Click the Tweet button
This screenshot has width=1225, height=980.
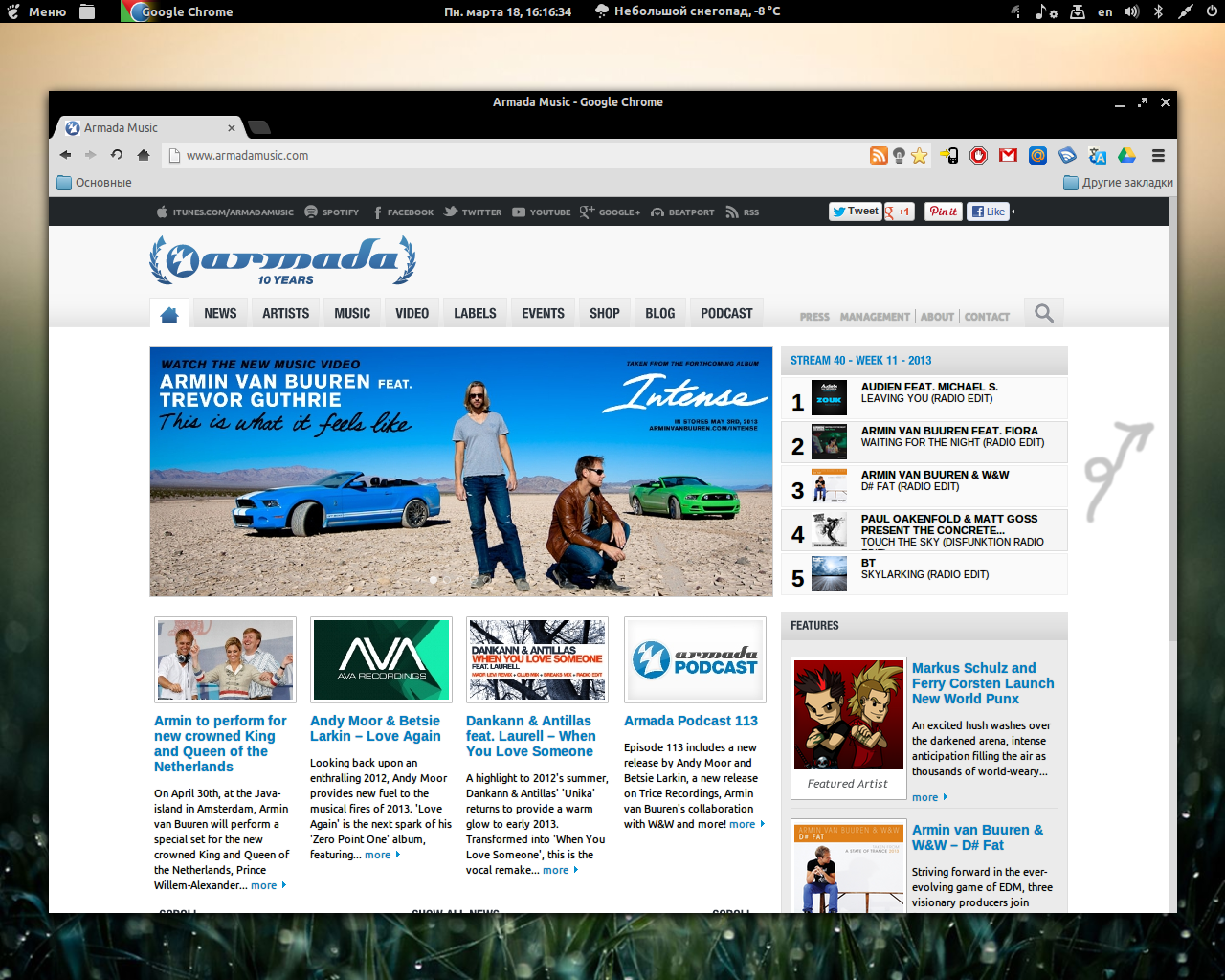click(x=855, y=212)
